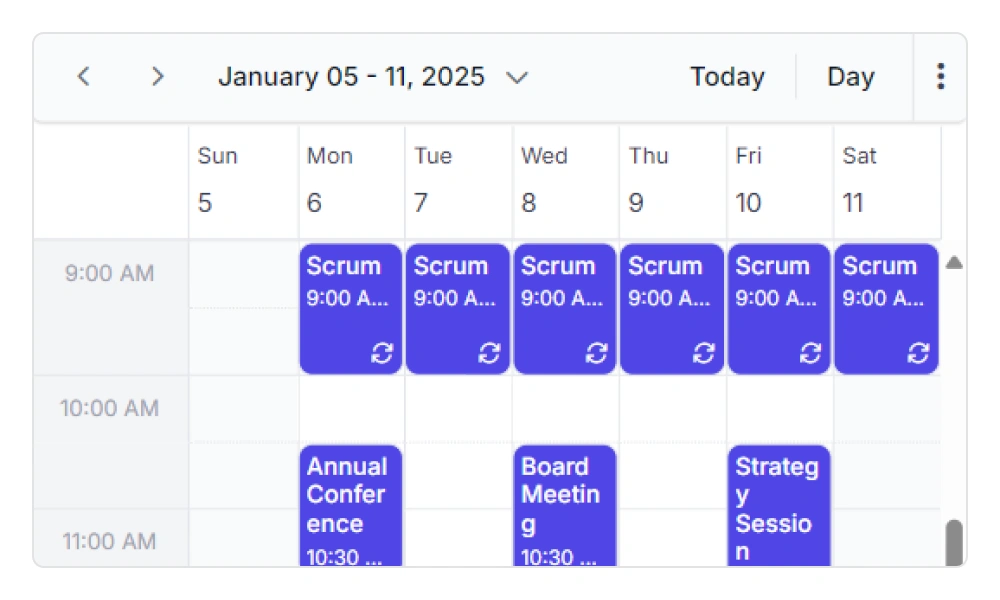This screenshot has width=1000, height=600.
Task: Click the Today button
Action: click(x=727, y=76)
